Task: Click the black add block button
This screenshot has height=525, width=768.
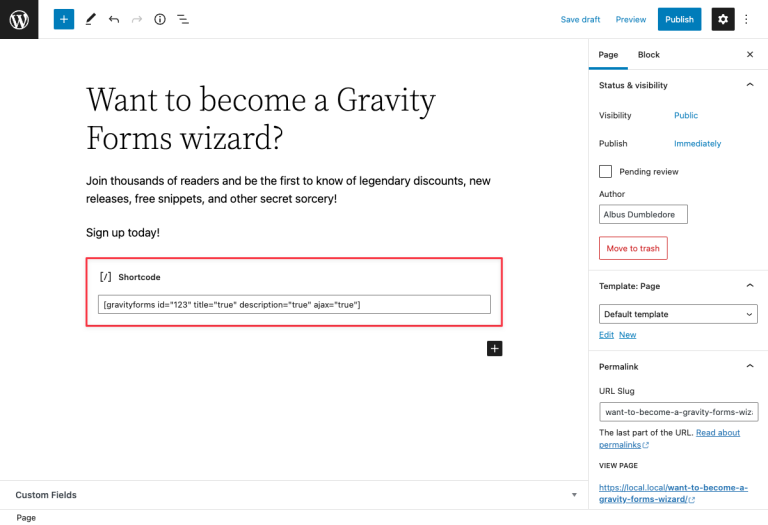Action: pyautogui.click(x=494, y=348)
